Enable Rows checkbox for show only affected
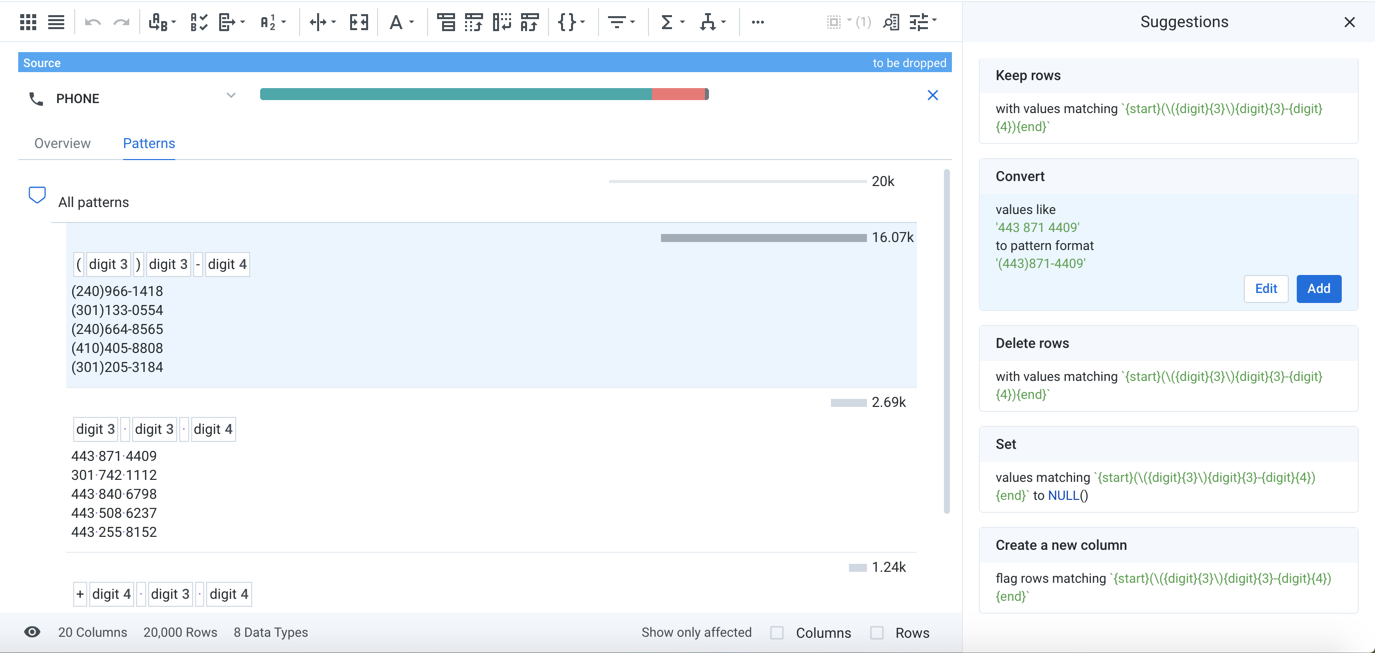The height and width of the screenshot is (653, 1375). (877, 633)
